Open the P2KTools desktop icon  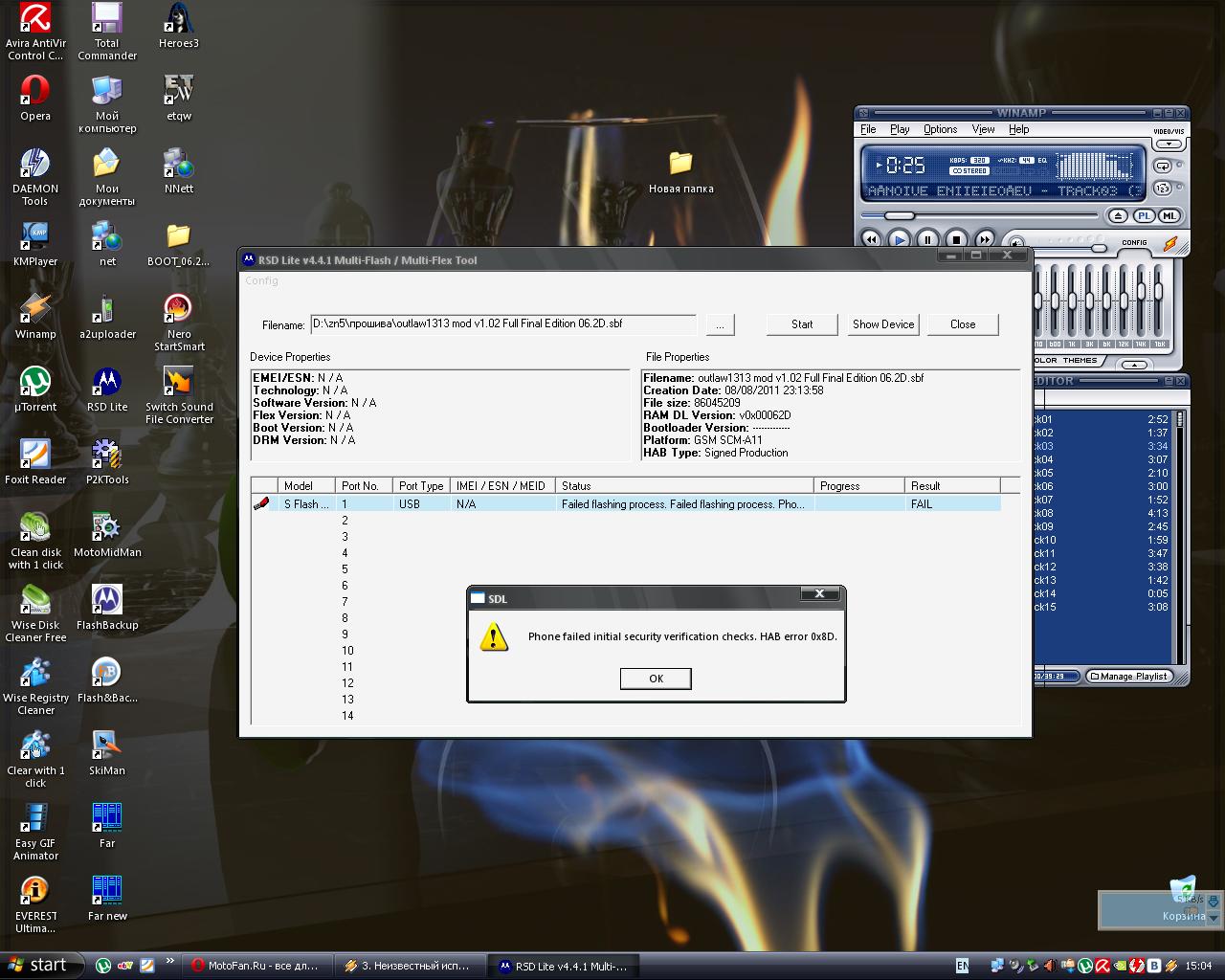(x=107, y=460)
